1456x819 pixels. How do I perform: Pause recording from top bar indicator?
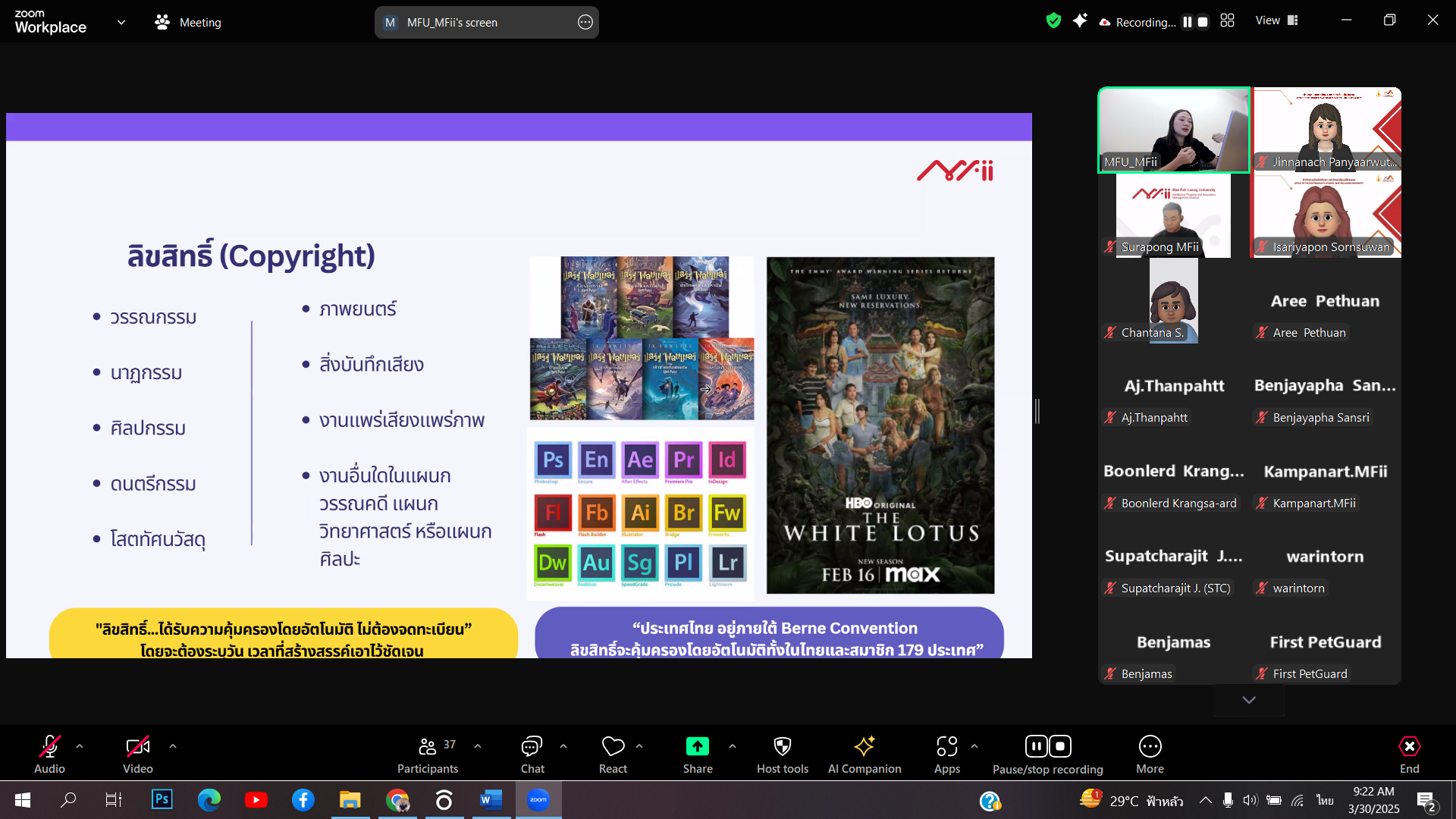pos(1188,22)
